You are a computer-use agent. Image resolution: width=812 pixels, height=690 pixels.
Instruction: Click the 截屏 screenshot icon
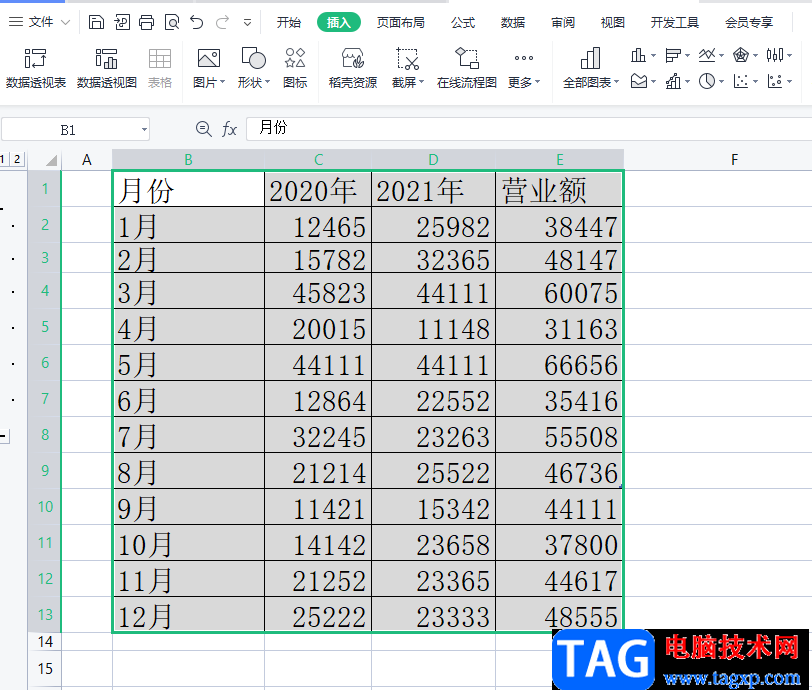point(408,59)
